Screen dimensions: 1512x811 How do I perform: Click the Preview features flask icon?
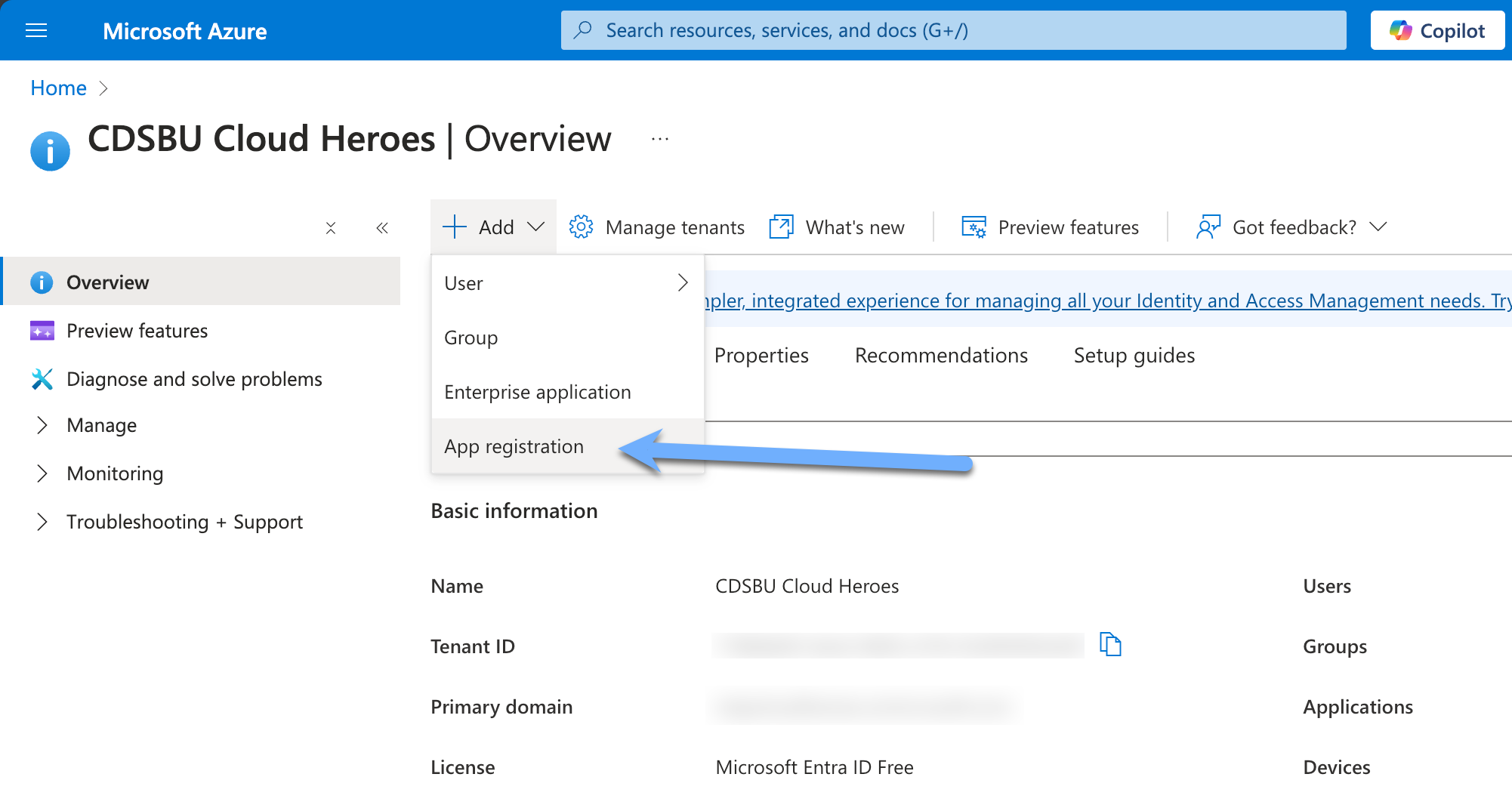pos(974,227)
